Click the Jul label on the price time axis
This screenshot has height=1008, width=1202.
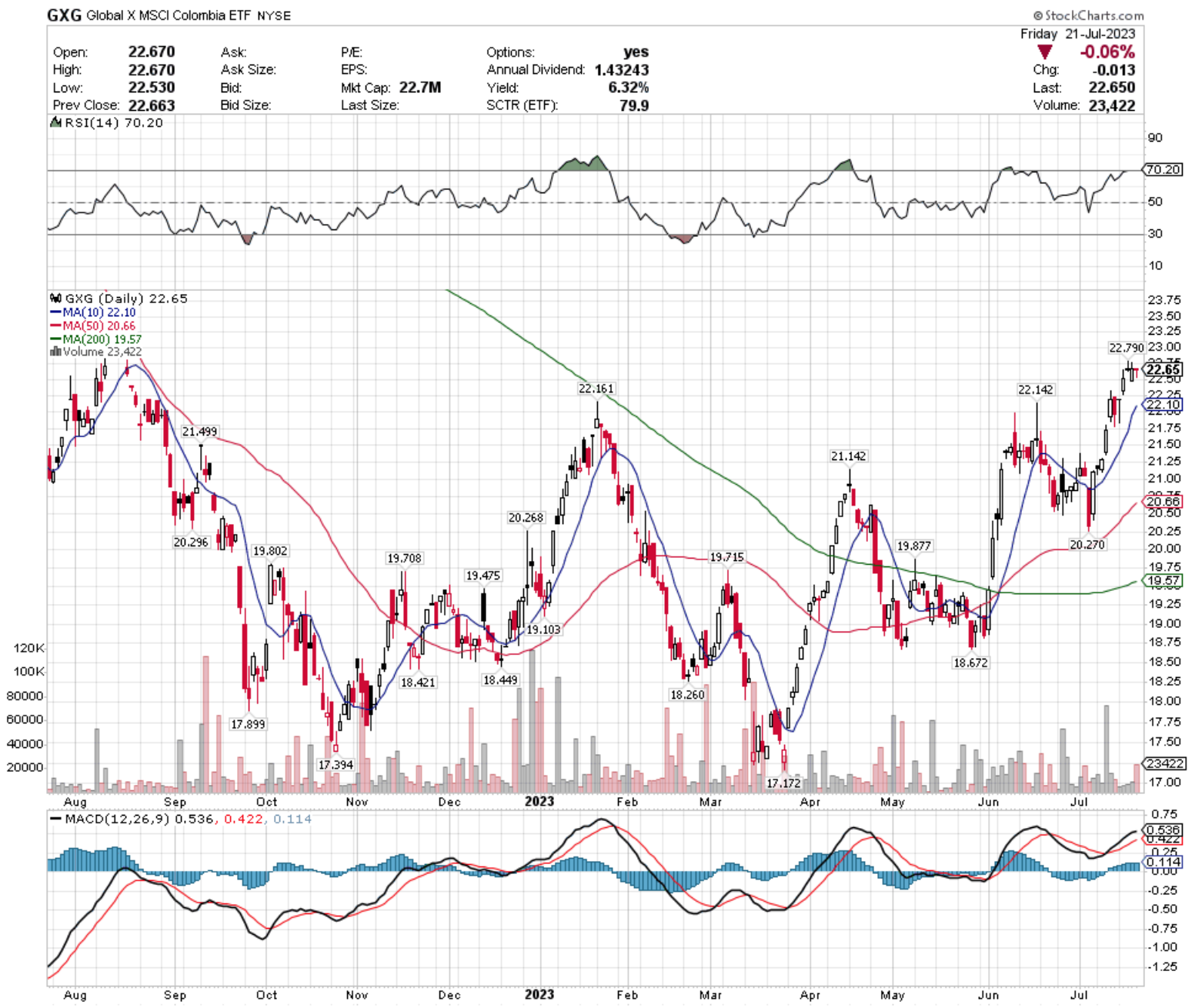click(x=1079, y=802)
